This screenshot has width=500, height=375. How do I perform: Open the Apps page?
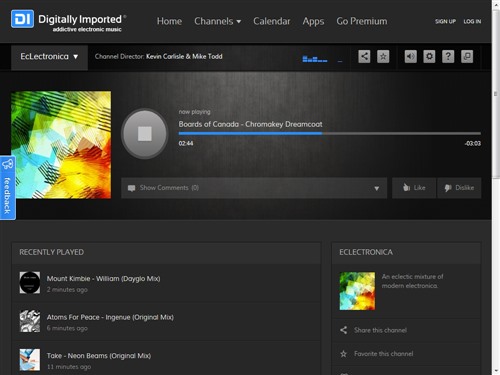click(313, 21)
